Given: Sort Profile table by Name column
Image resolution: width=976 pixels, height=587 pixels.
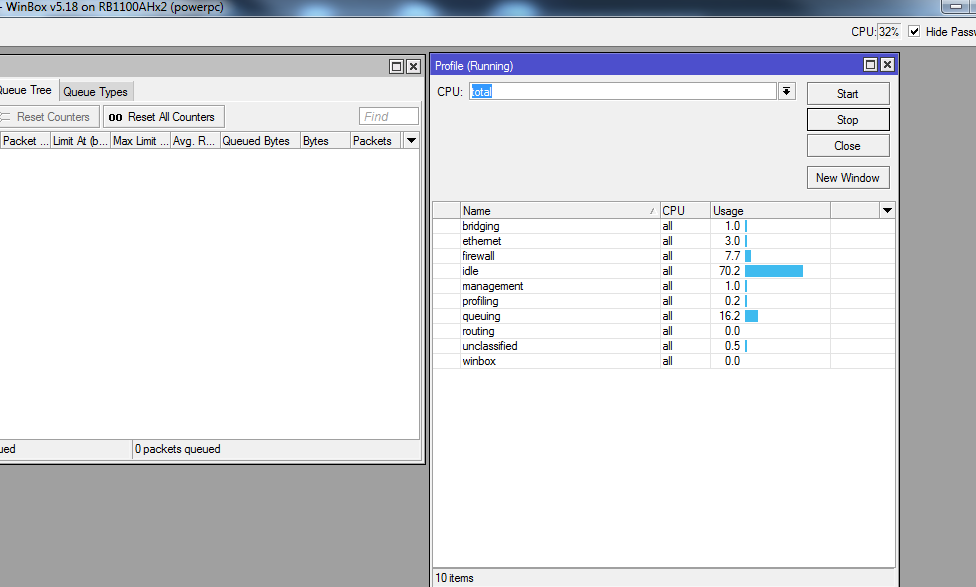Looking at the screenshot, I should 560,210.
